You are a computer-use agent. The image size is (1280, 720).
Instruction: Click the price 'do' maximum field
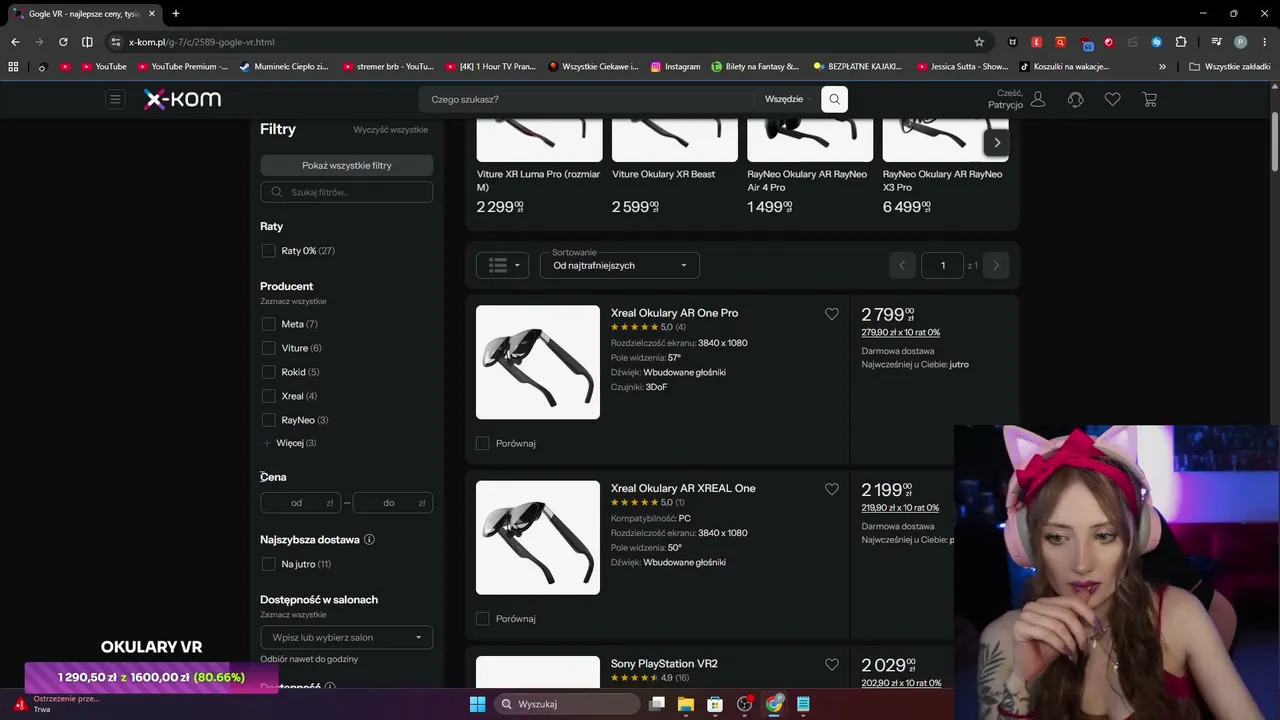point(393,503)
